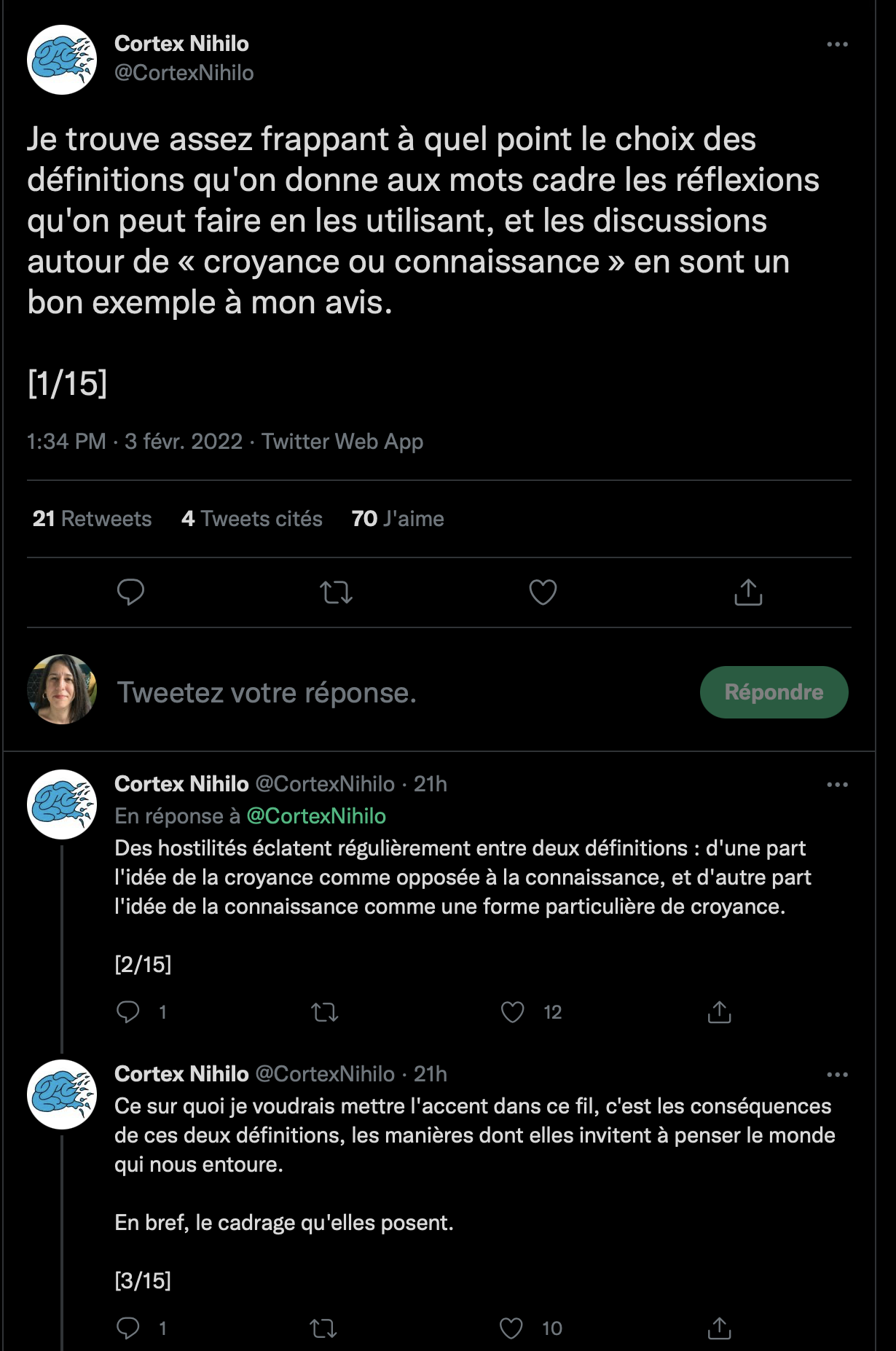The image size is (896, 1351).
Task: Like the [2/15] tweet with 12 likes
Action: click(x=513, y=1011)
